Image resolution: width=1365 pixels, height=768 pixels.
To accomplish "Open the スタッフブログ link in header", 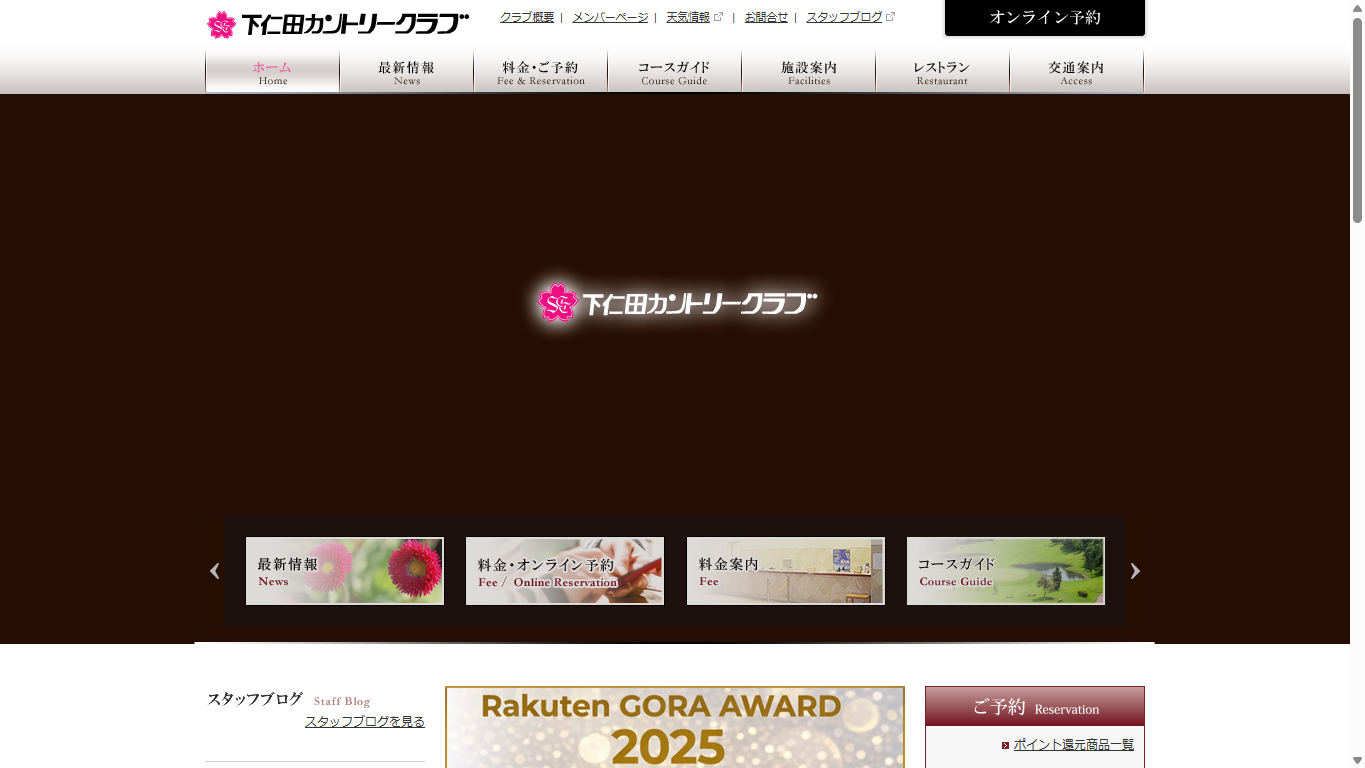I will (850, 17).
